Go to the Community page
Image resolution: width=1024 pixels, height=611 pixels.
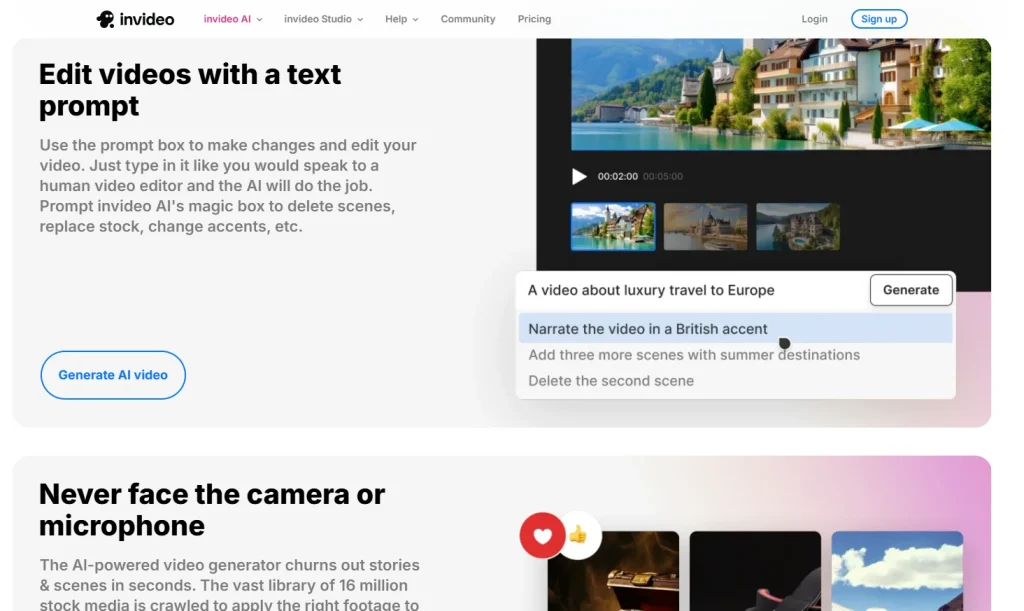tap(468, 18)
